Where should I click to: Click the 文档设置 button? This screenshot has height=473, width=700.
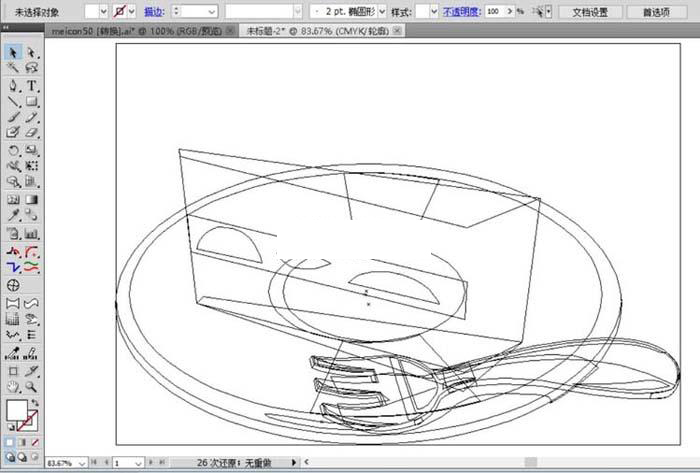590,11
